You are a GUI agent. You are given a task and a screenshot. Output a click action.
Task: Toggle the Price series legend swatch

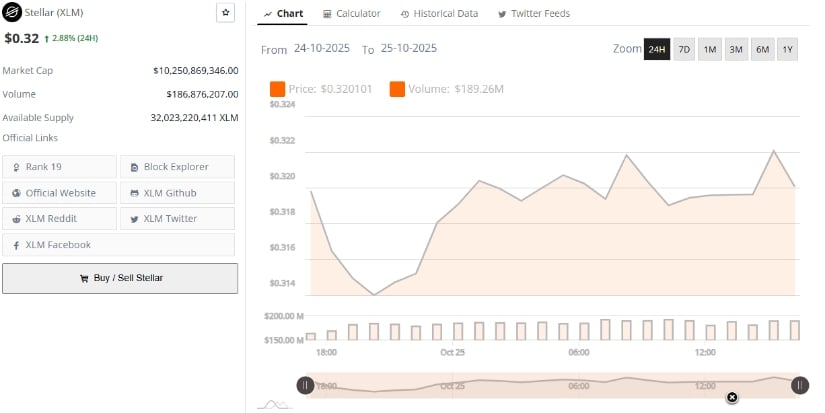point(278,89)
